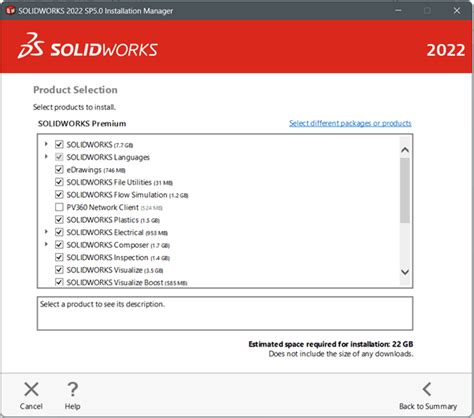This screenshot has height=418, width=474.
Task: Select the SOLIDWORKS Electrical row text
Action: pyautogui.click(x=117, y=232)
